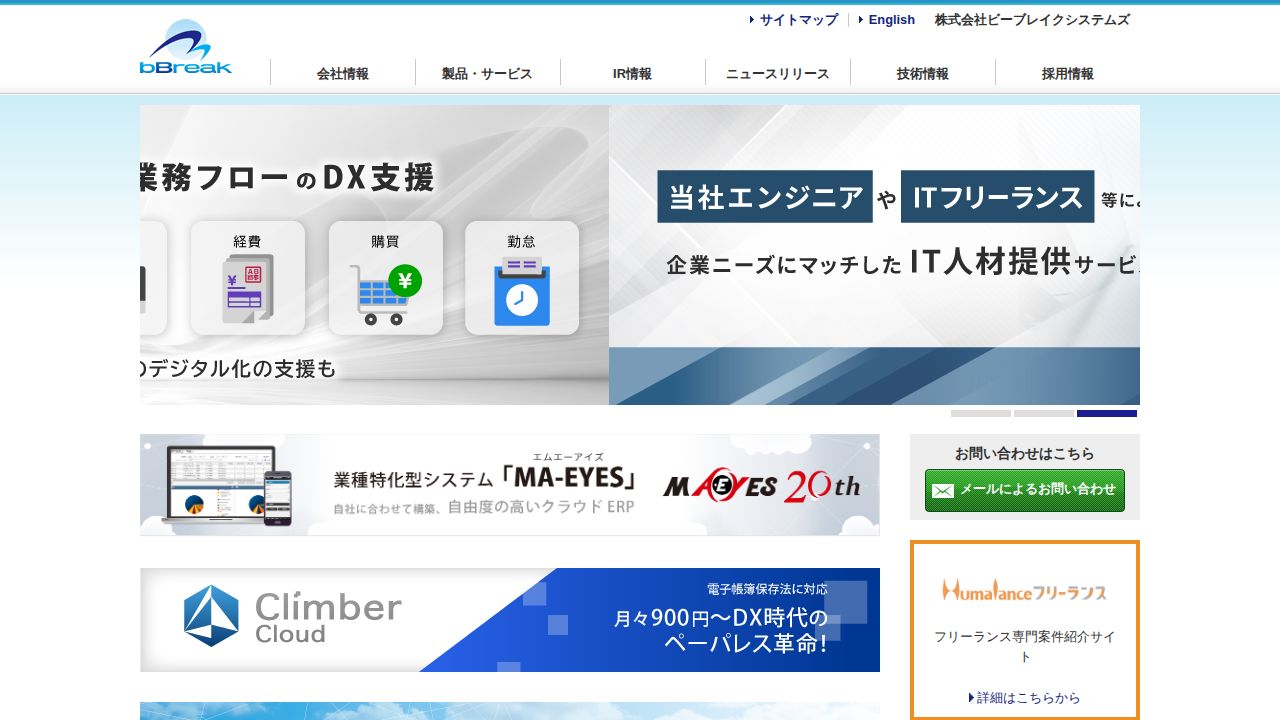The width and height of the screenshot is (1280, 720).
Task: Open the MA-EYES cloud ERP banner
Action: tap(510, 485)
